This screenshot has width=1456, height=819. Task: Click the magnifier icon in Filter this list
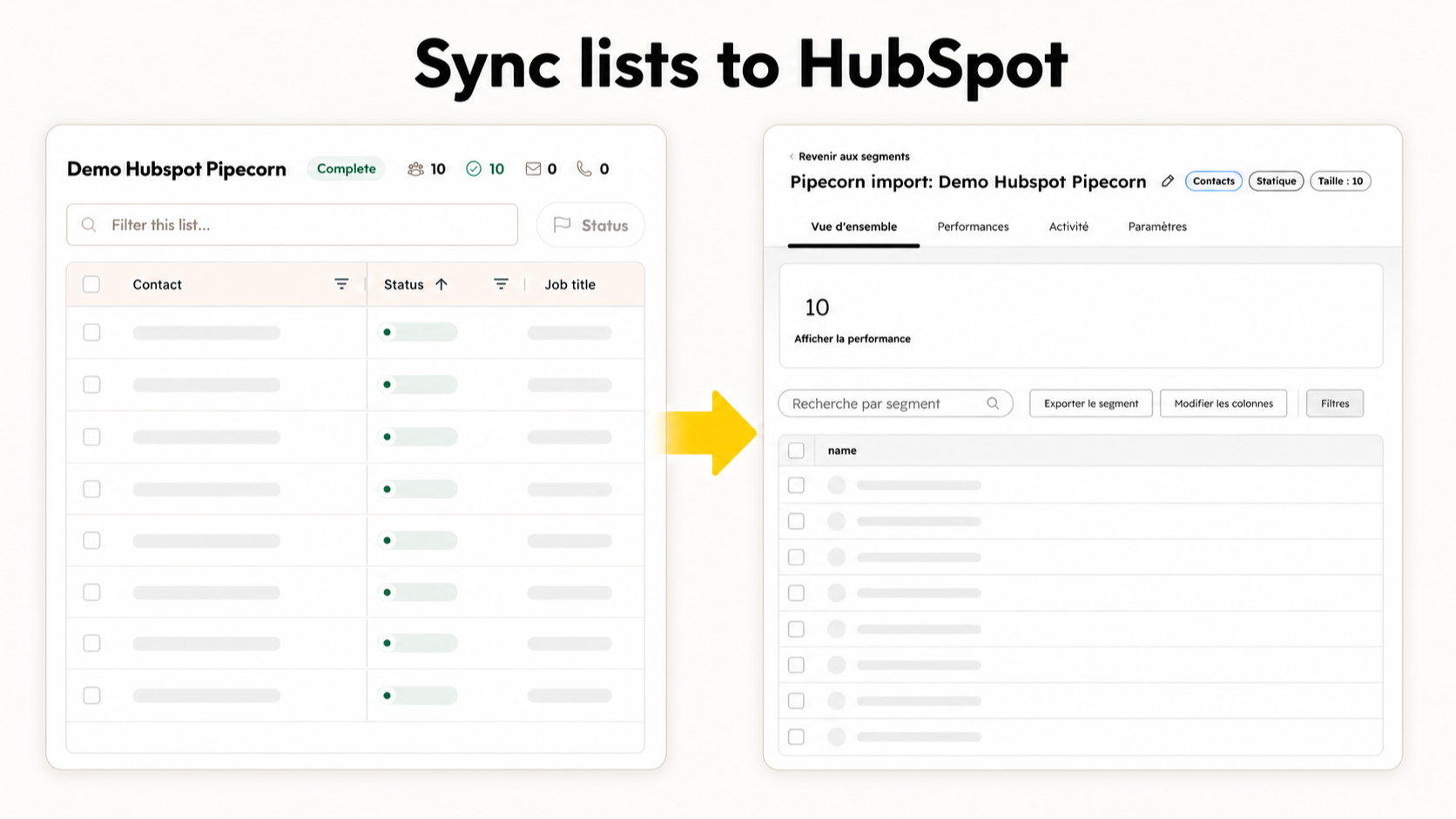coord(89,225)
